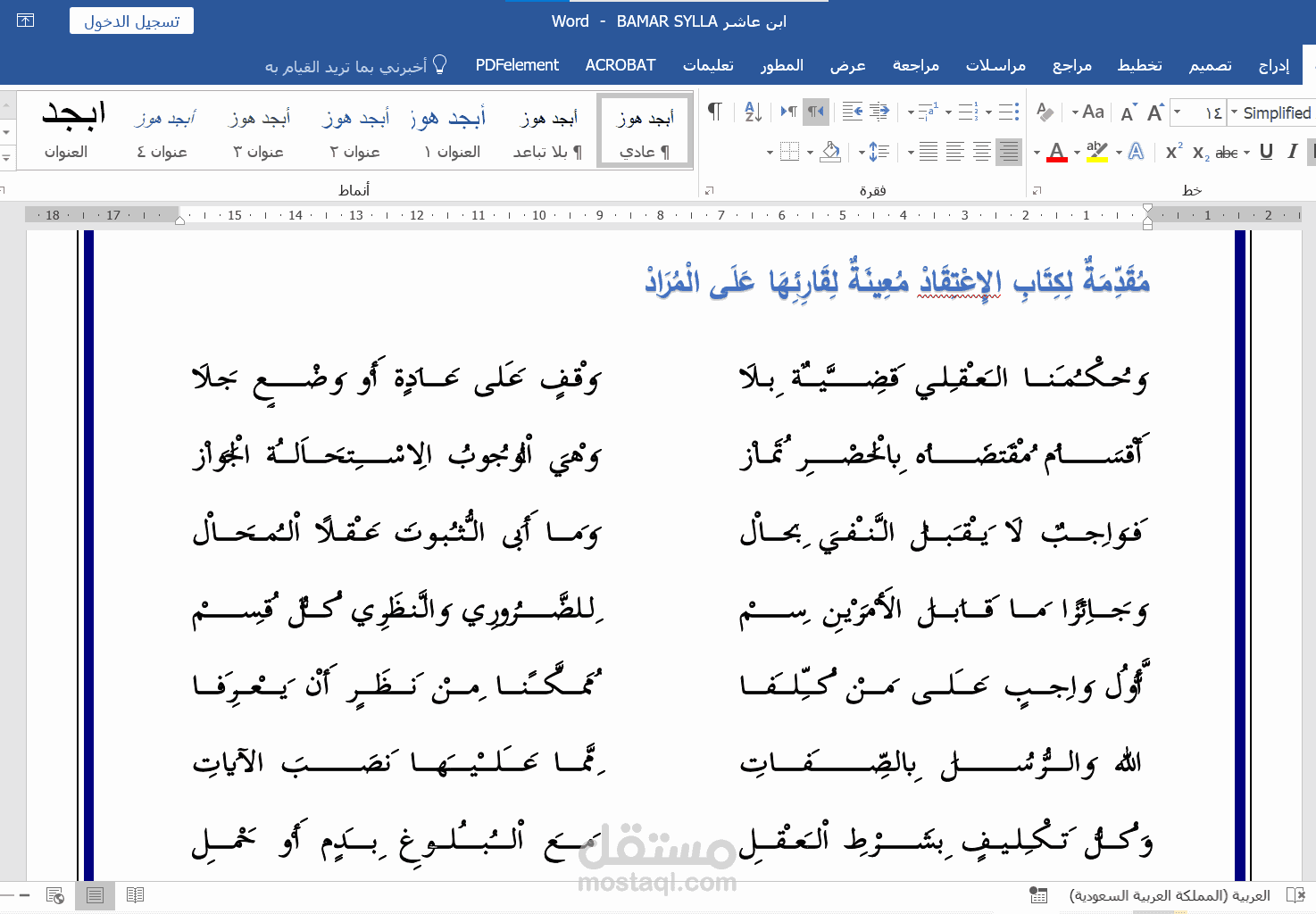Image resolution: width=1316 pixels, height=914 pixels.
Task: Switch to Read Mode view
Action: 136,895
